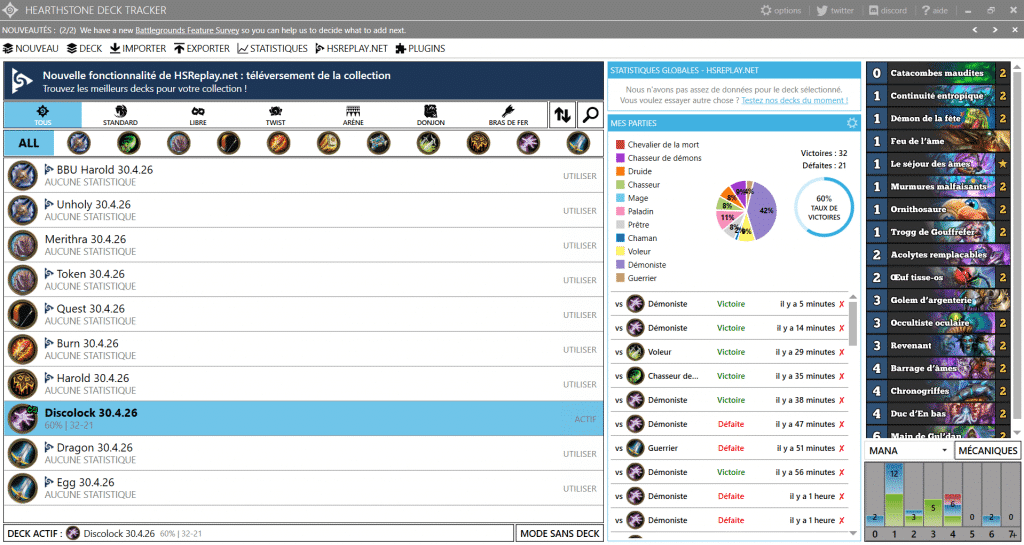
Task: Click the Burn deck class portrait
Action: (22, 349)
